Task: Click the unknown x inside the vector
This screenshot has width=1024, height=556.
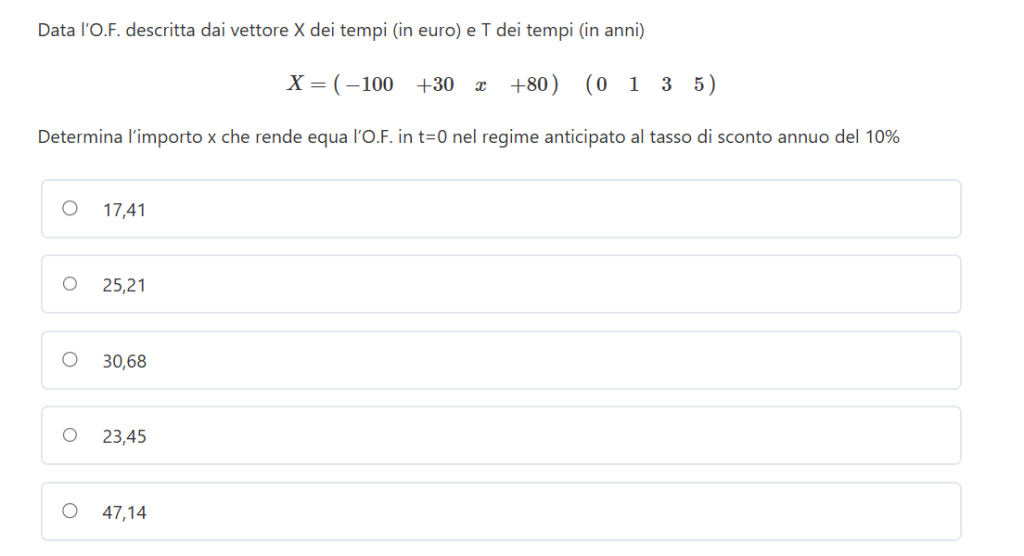Action: click(481, 86)
